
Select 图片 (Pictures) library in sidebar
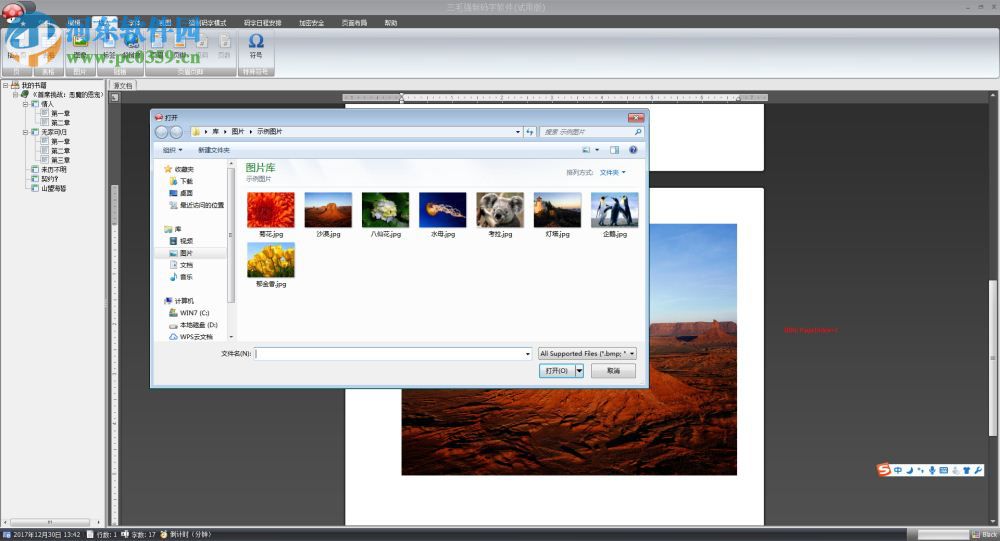181,253
